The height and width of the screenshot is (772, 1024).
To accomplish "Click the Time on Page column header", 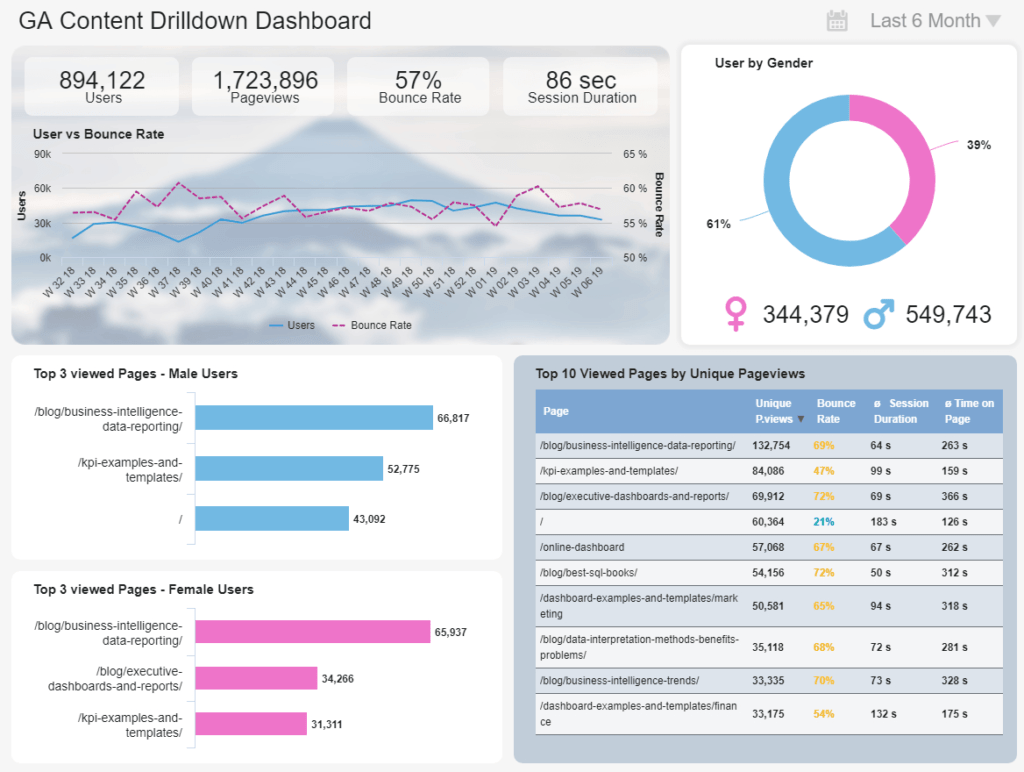I will 968,411.
